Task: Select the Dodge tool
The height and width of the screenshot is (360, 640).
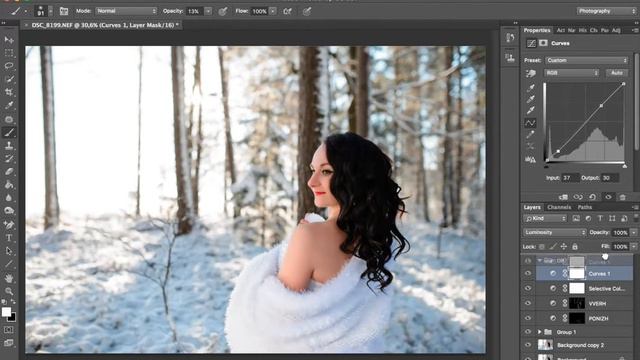Action: pos(9,211)
